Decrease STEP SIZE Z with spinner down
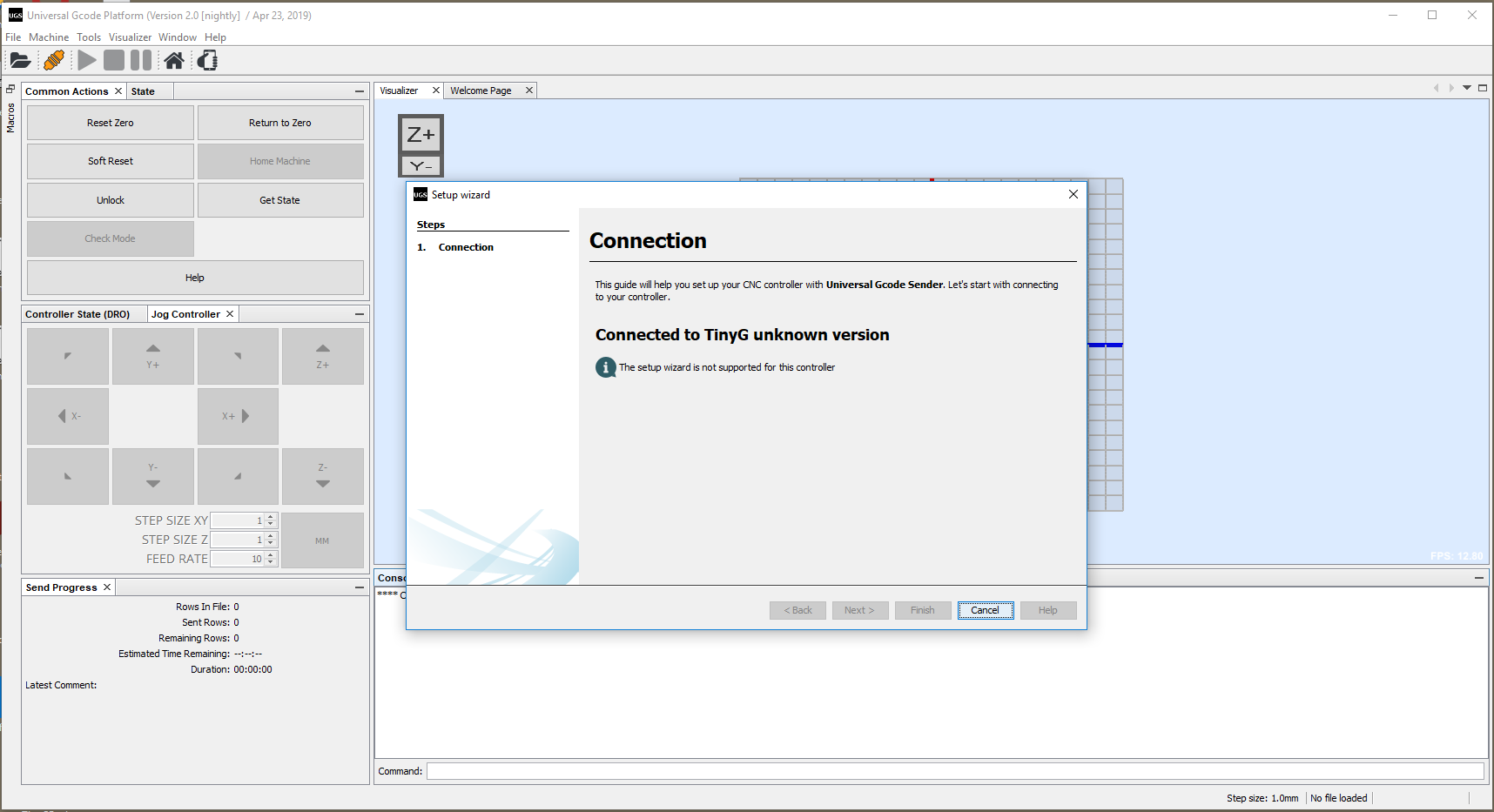The image size is (1494, 812). coord(271,543)
